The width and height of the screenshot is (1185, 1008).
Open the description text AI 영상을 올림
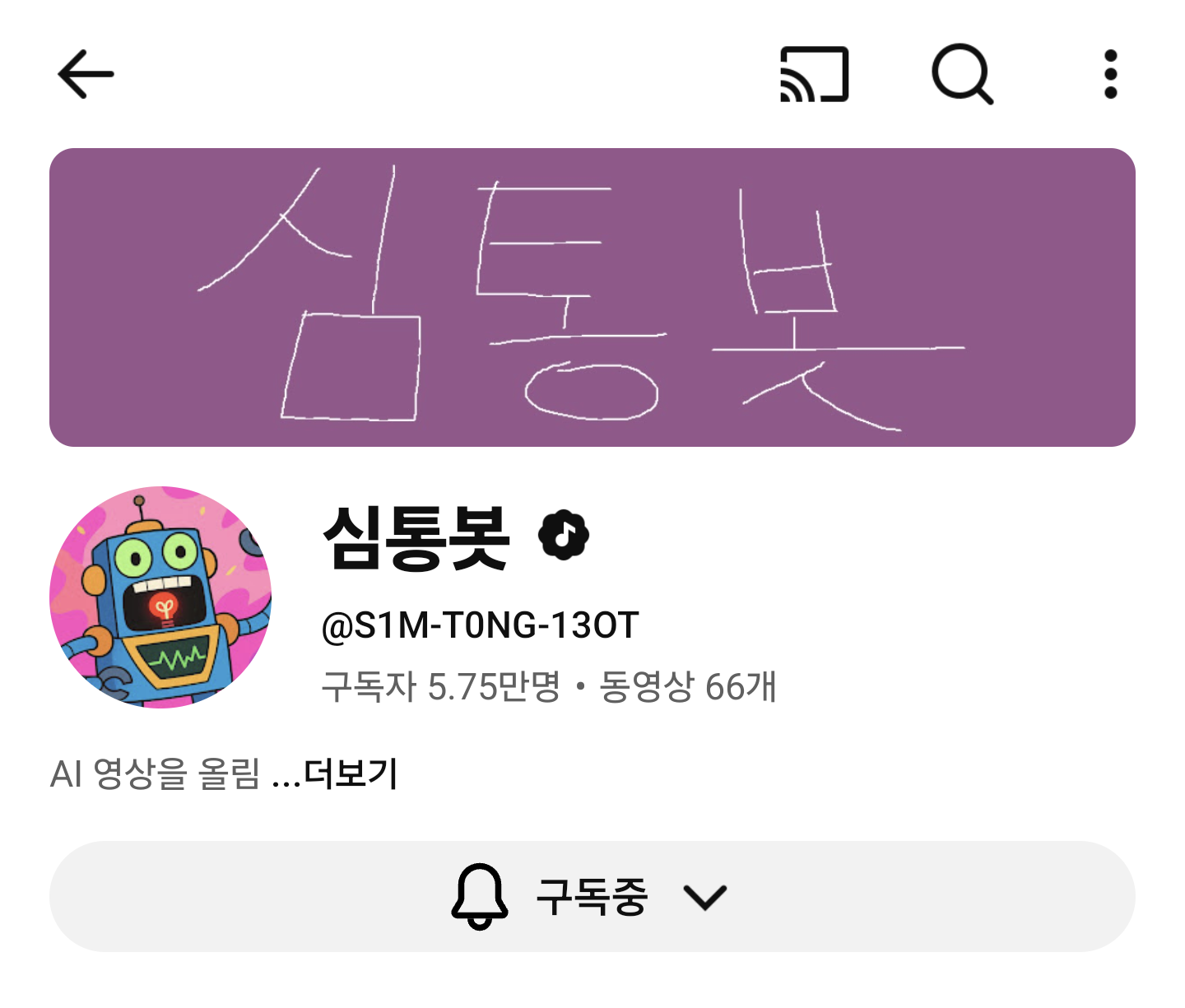(155, 773)
